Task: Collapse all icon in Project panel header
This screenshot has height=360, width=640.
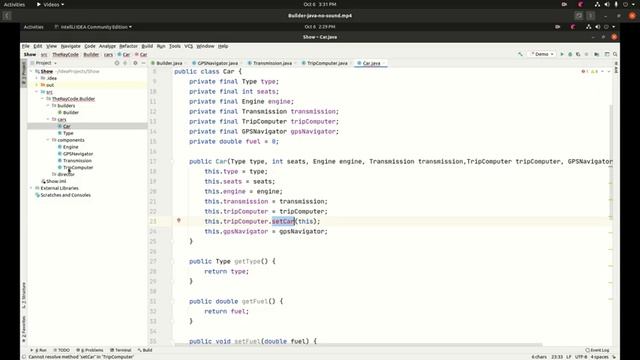Action: pyautogui.click(x=125, y=63)
